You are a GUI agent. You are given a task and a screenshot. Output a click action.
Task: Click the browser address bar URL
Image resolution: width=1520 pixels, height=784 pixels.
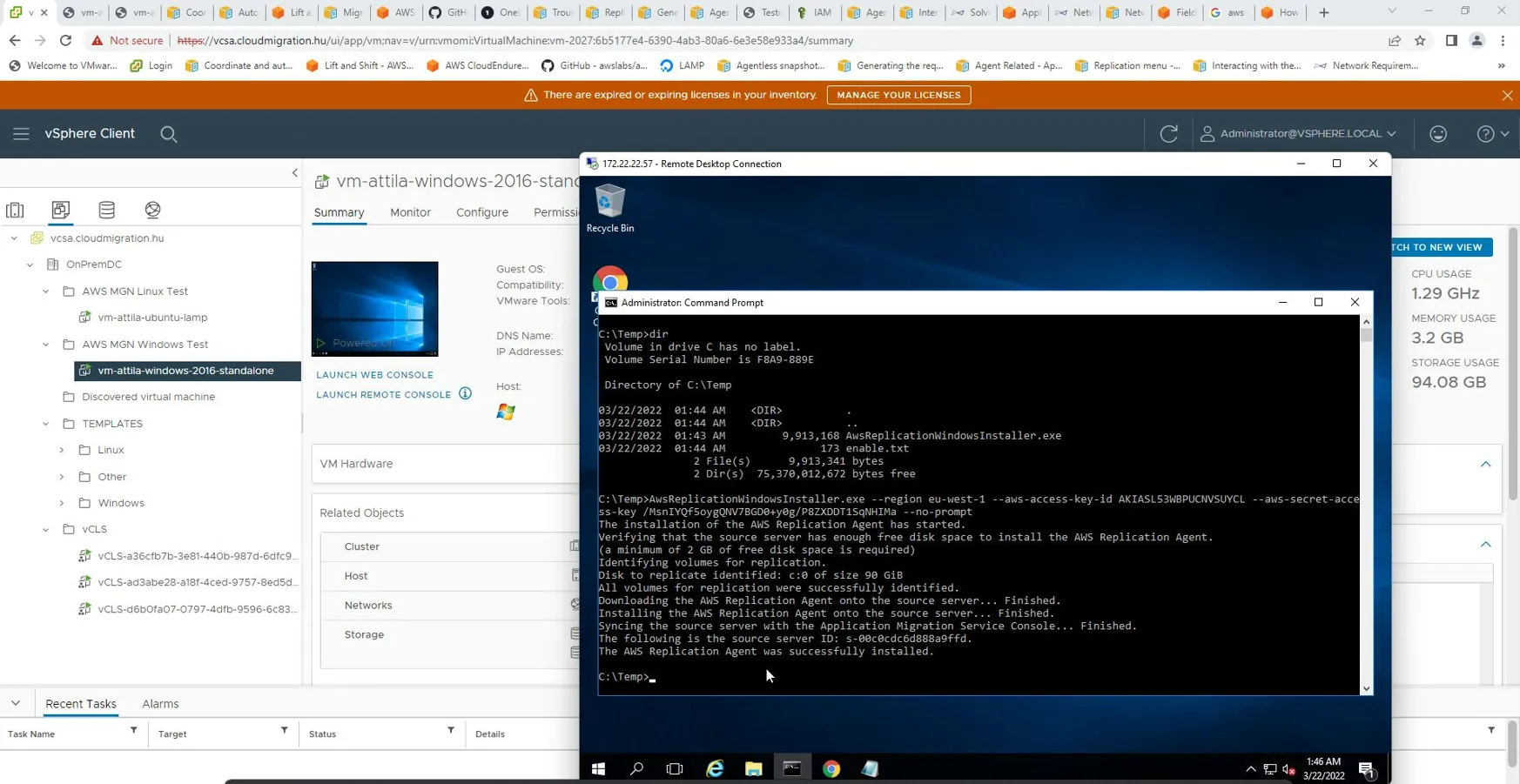515,41
